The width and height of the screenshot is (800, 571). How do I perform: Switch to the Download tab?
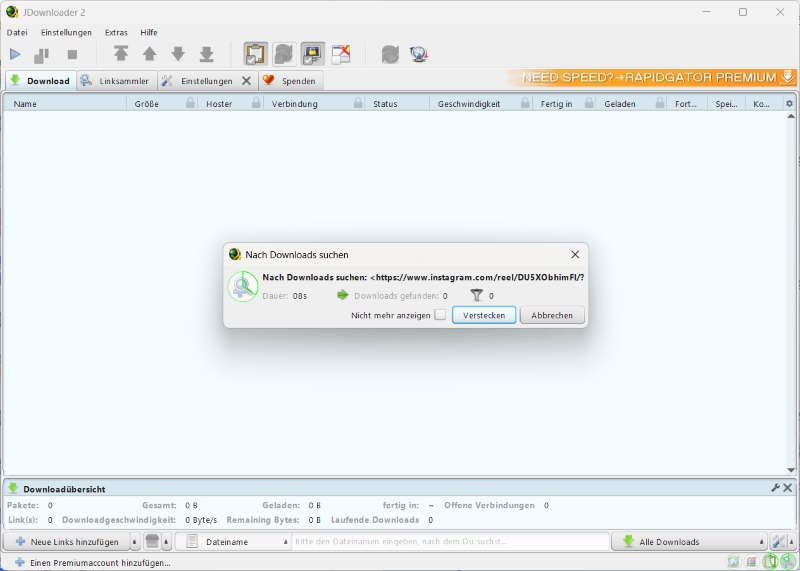pyautogui.click(x=41, y=81)
